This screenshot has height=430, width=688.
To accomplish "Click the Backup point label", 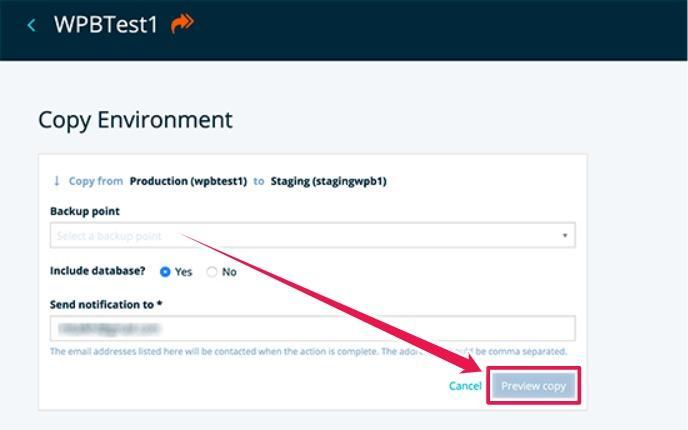I will tap(85, 211).
